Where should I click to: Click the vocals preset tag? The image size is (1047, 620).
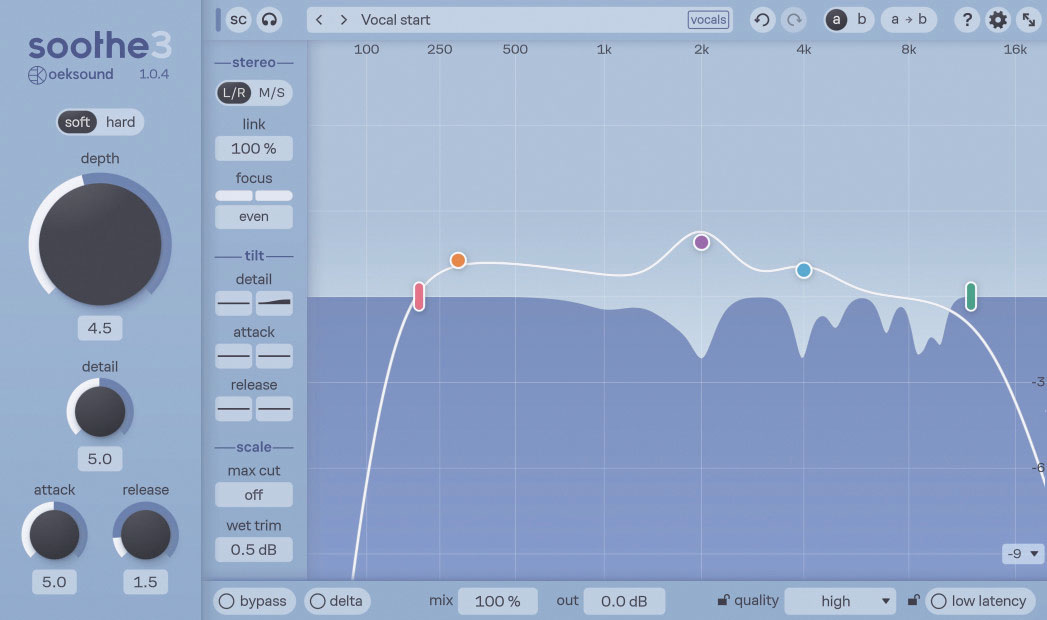tap(708, 20)
